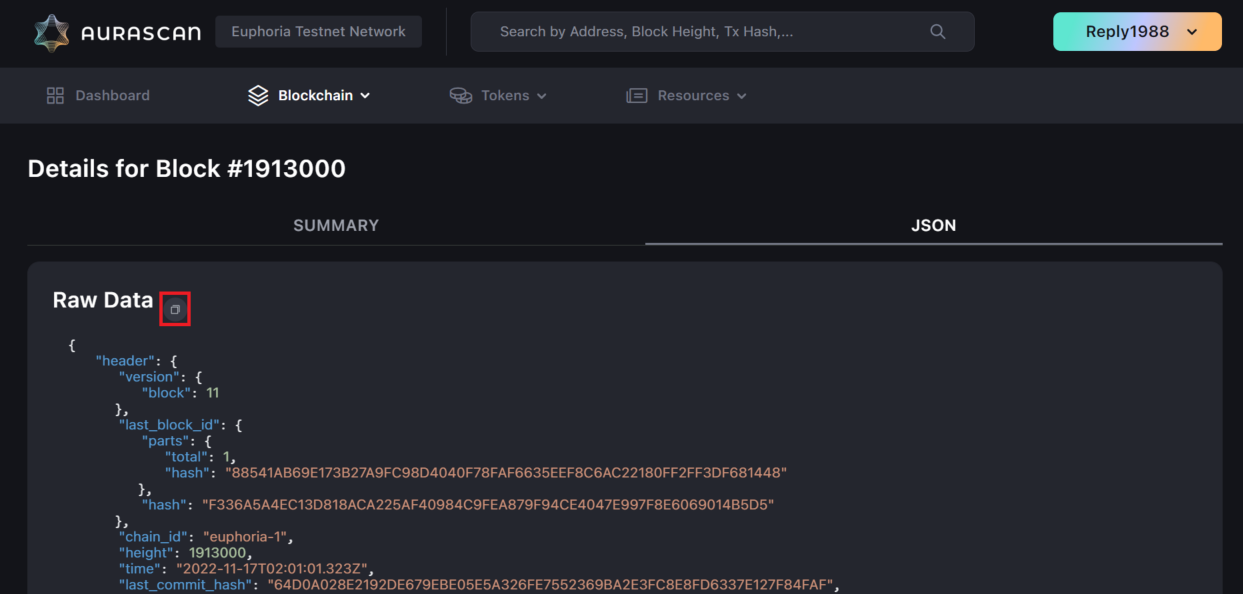Viewport: 1243px width, 594px height.
Task: Click the "block": 11 line
Action: pyautogui.click(x=181, y=393)
